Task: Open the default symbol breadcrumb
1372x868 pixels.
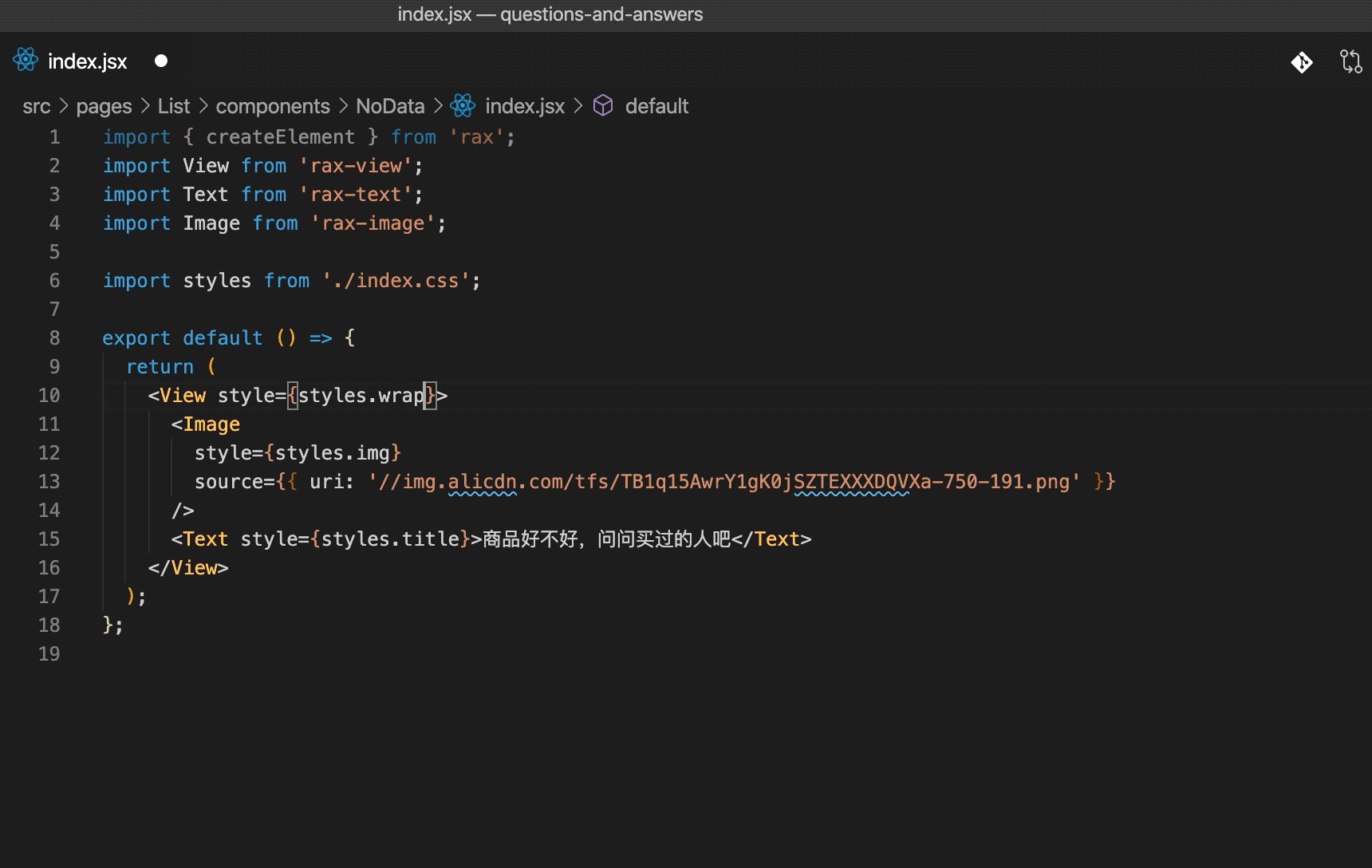Action: pyautogui.click(x=656, y=106)
